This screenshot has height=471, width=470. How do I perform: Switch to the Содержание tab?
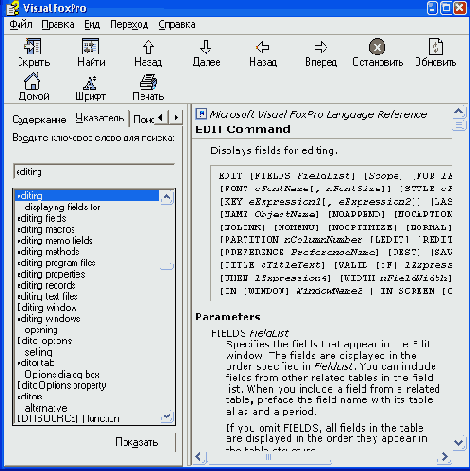pyautogui.click(x=39, y=119)
